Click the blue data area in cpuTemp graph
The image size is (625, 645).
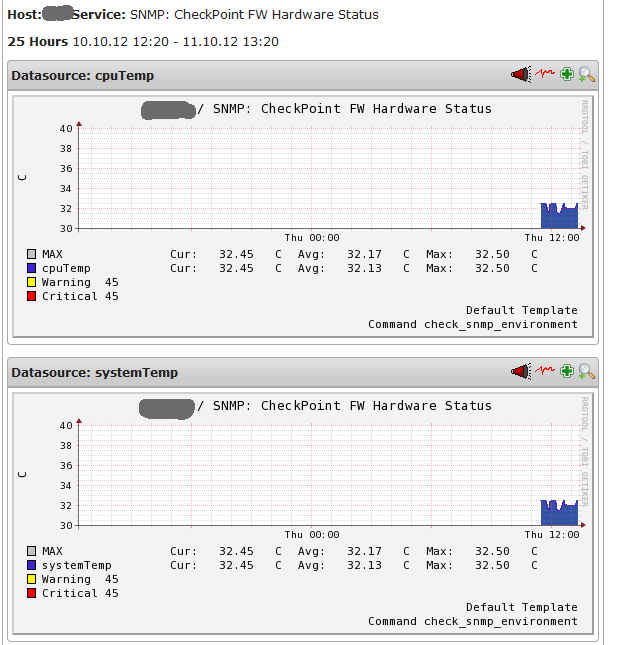559,218
